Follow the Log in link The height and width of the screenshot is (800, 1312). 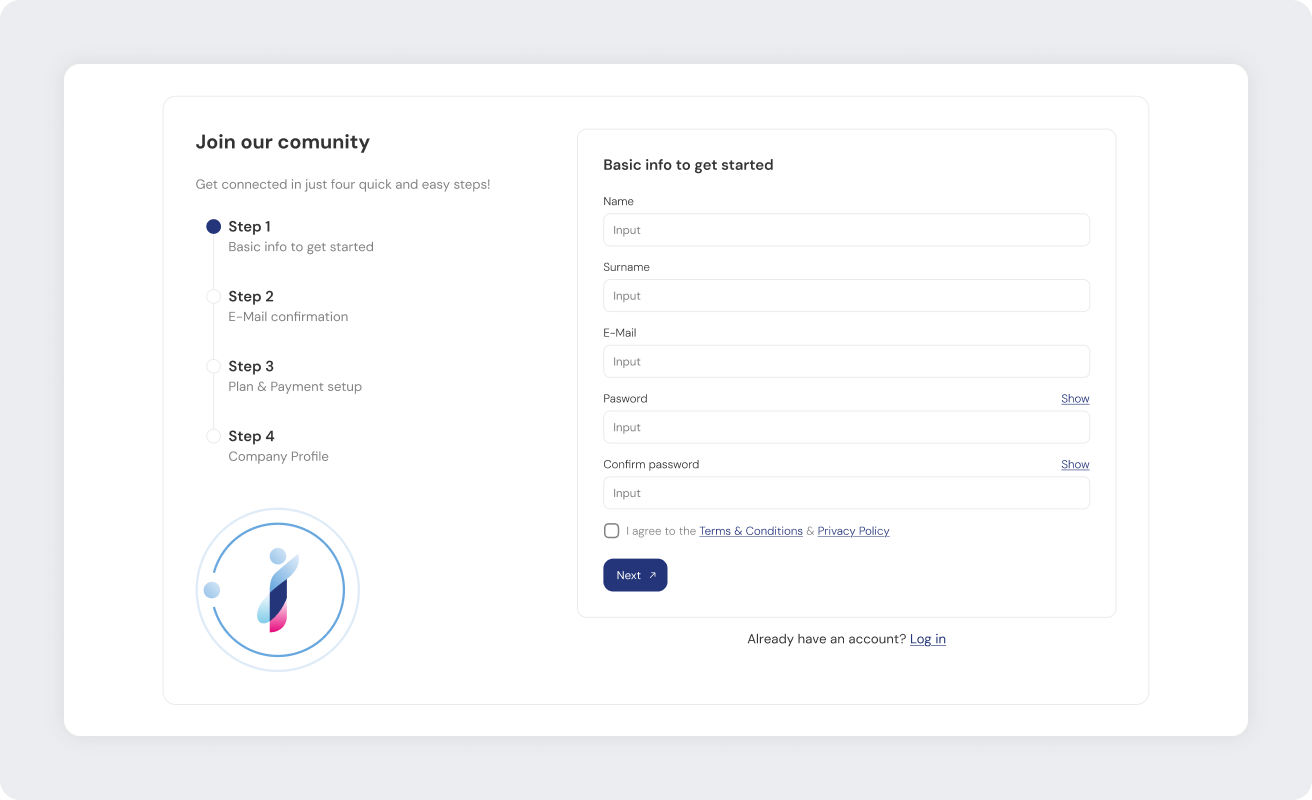click(x=927, y=639)
